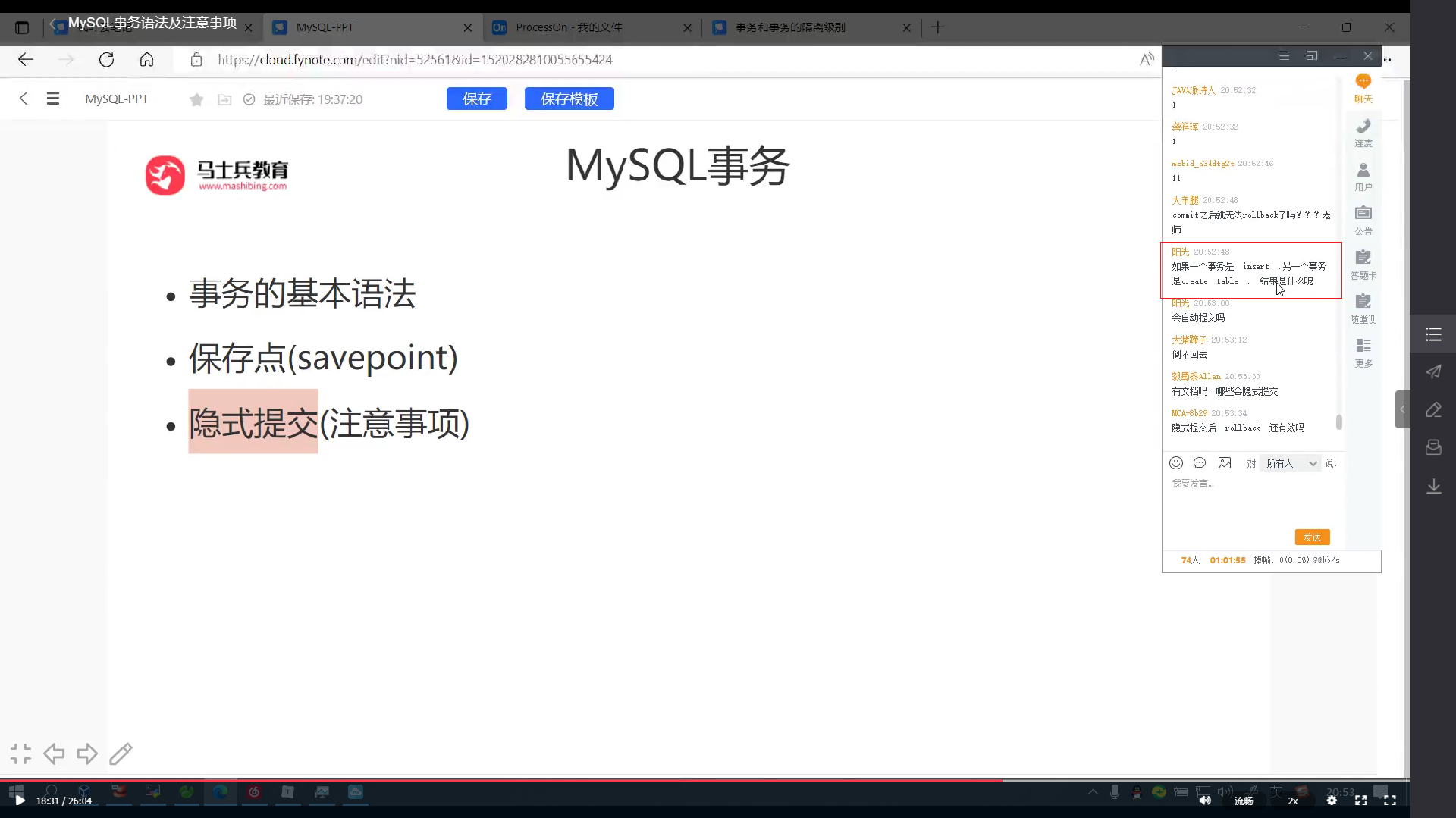Screen dimensions: 1456x818
Task: Open the 公告 announcement panel
Action: tap(1363, 220)
